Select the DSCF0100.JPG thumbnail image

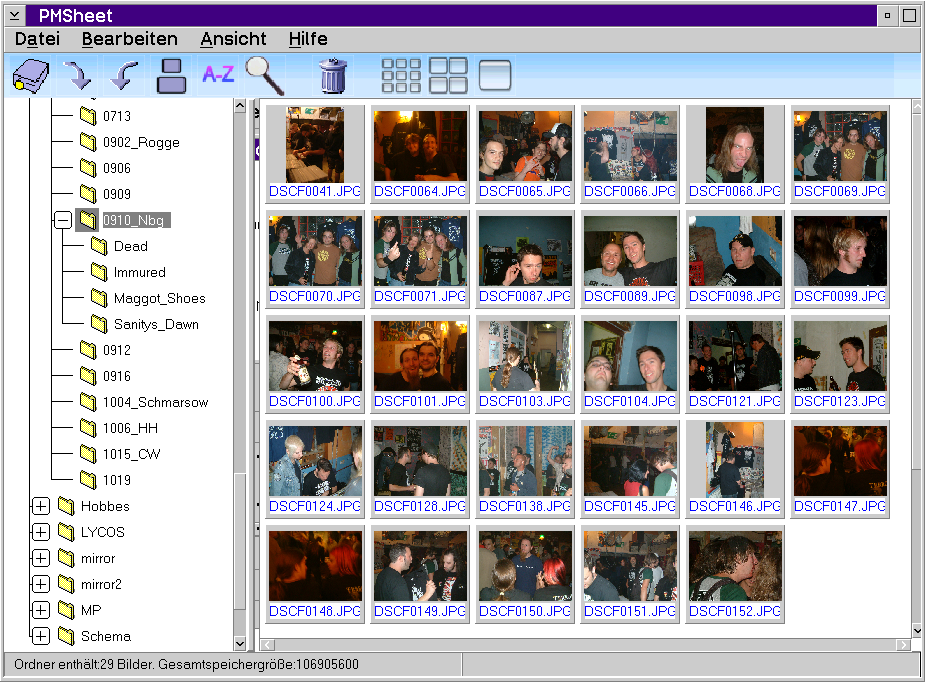pos(315,356)
